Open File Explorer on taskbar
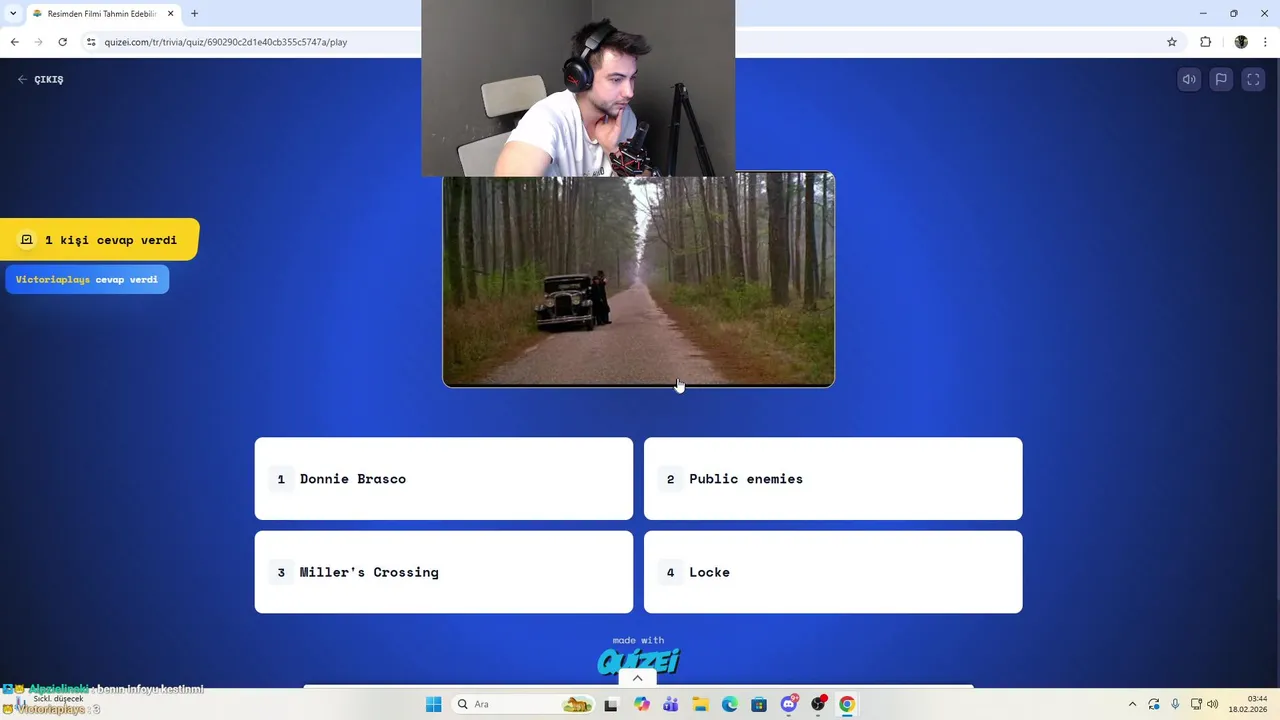This screenshot has height=720, width=1280. click(700, 704)
